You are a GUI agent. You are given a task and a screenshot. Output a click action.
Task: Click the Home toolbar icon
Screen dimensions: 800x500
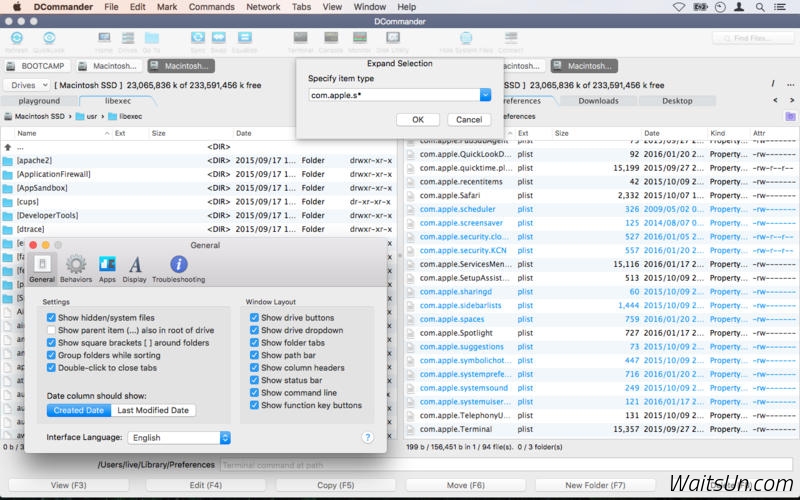pos(104,38)
